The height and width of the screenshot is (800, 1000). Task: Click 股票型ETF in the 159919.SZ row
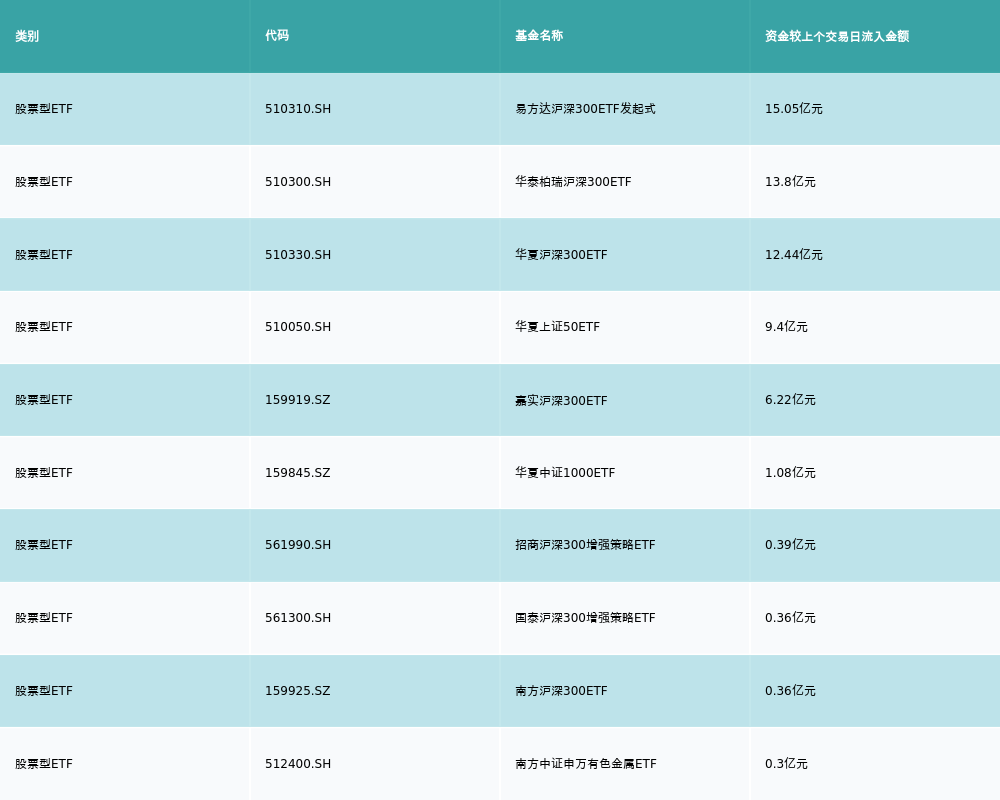click(x=44, y=400)
